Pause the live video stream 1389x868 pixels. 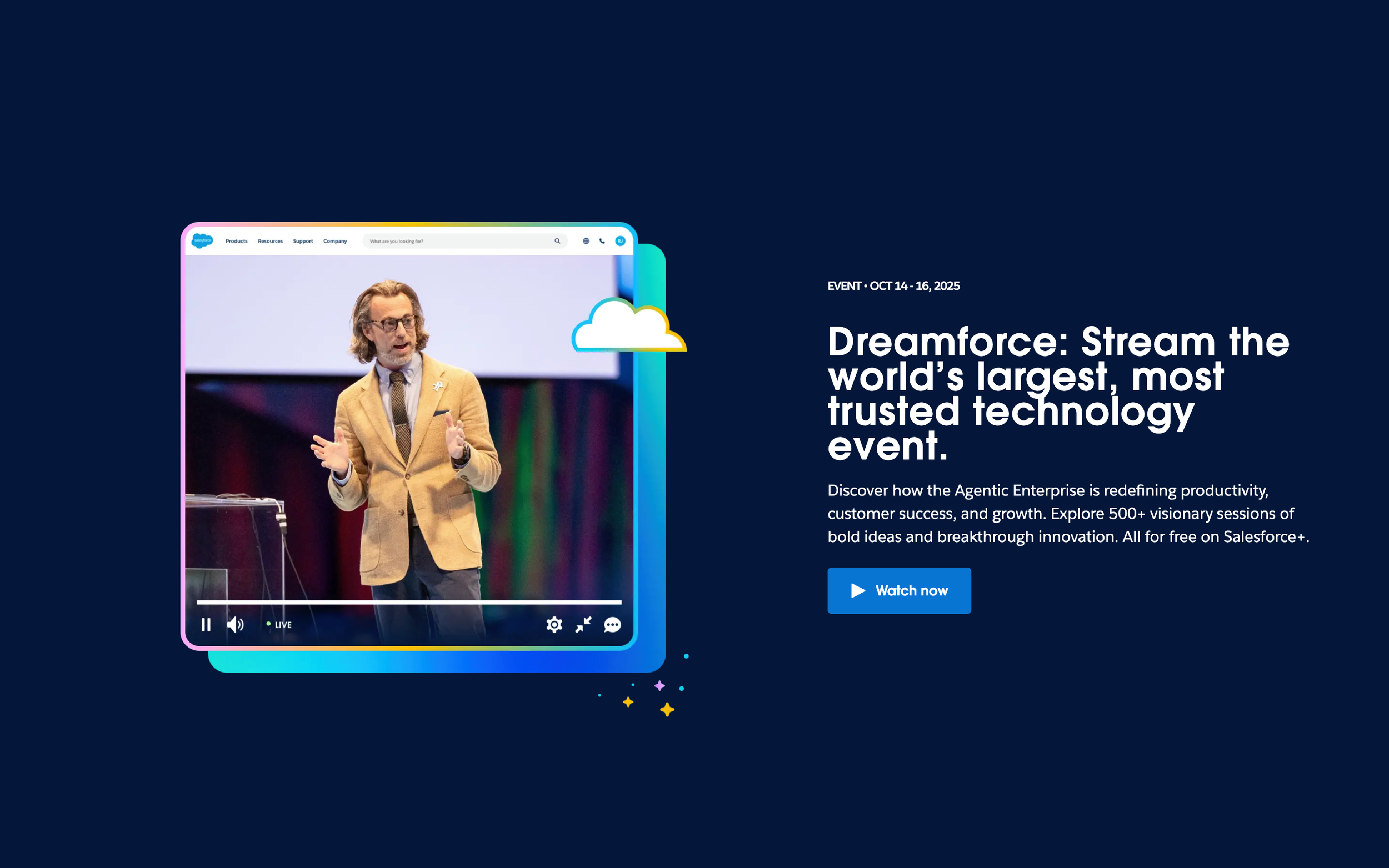[x=206, y=625]
